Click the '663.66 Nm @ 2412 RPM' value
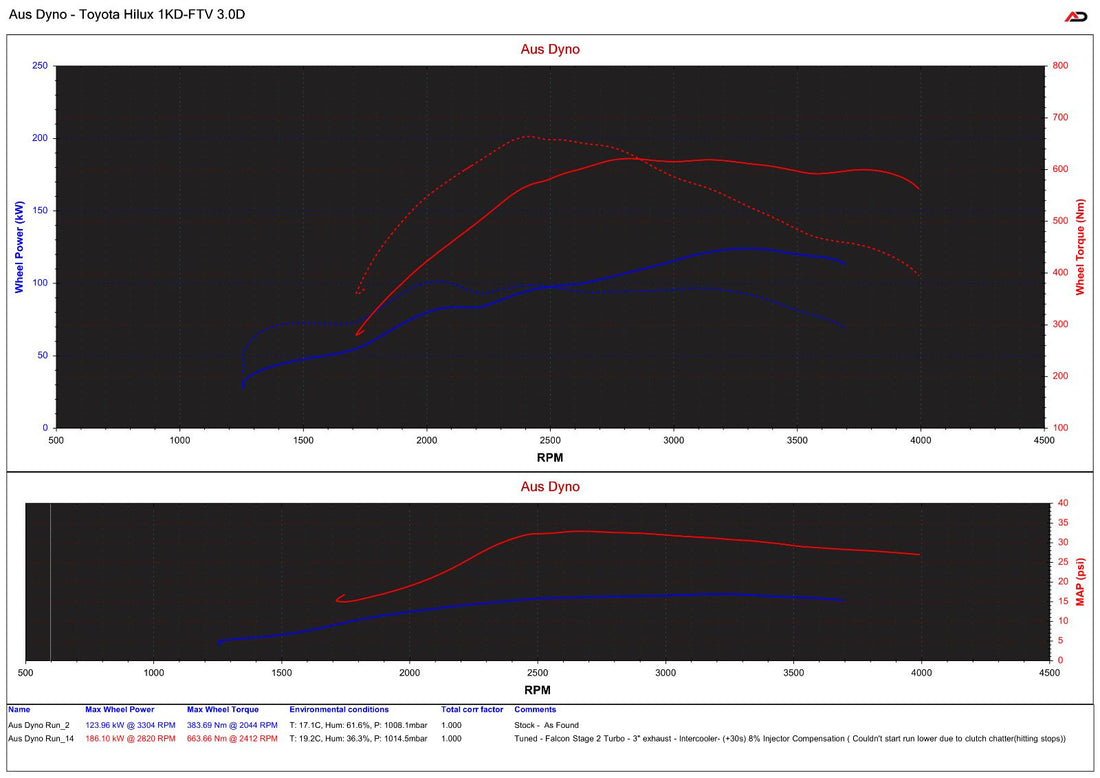 pos(232,738)
